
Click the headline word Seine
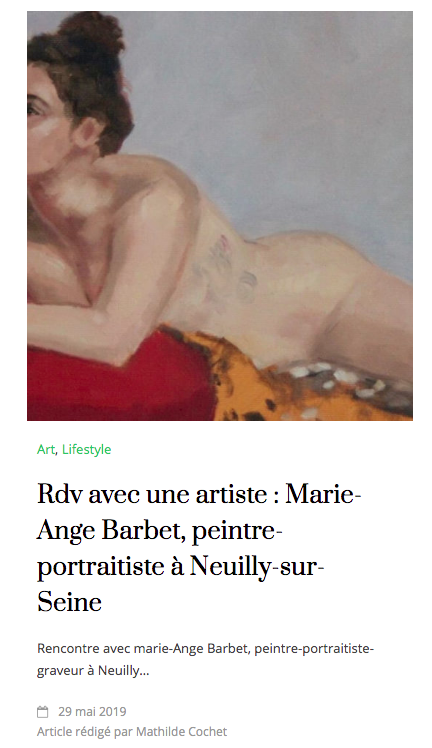coord(70,602)
